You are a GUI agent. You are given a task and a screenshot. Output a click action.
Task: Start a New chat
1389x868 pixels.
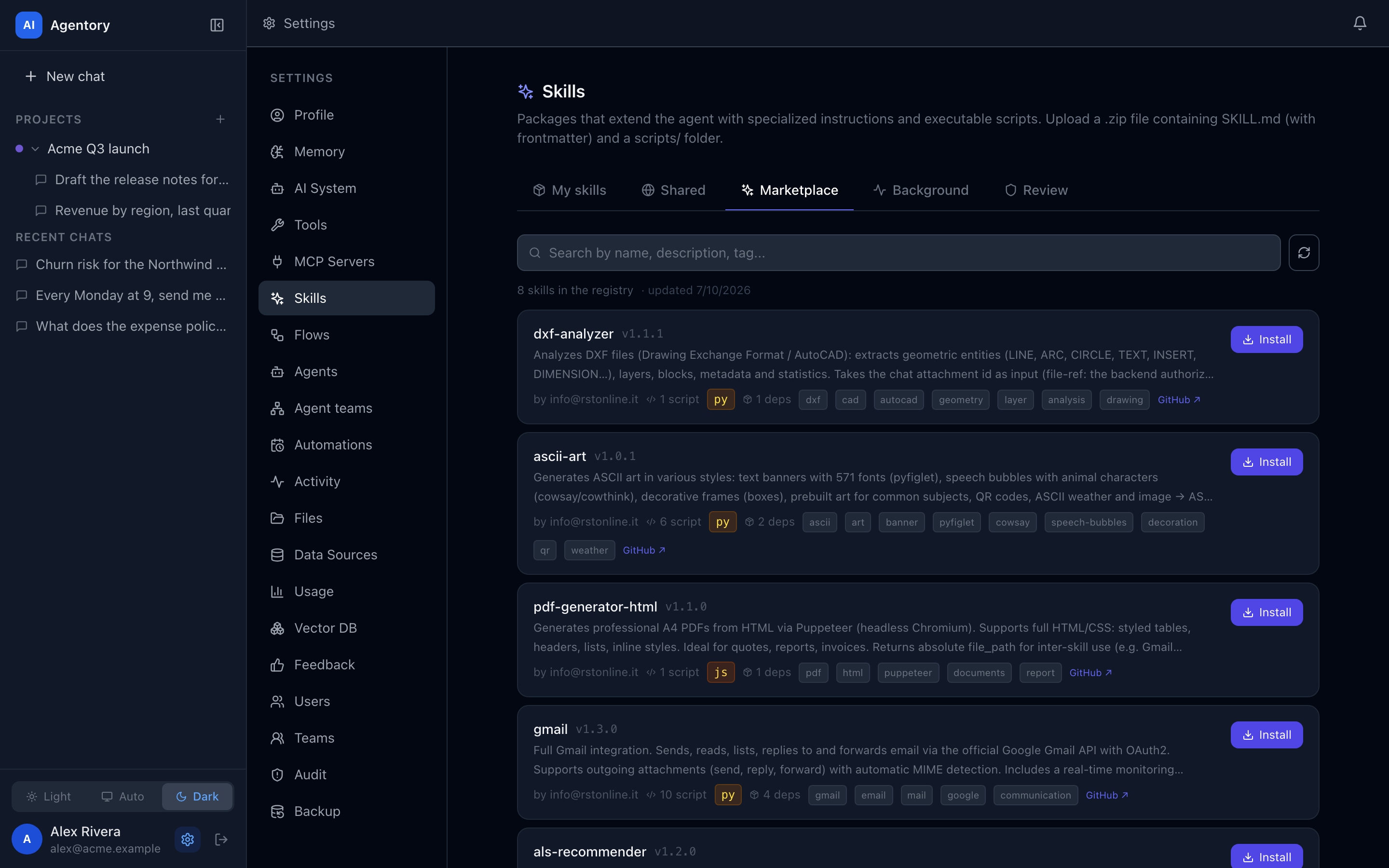pos(123,76)
